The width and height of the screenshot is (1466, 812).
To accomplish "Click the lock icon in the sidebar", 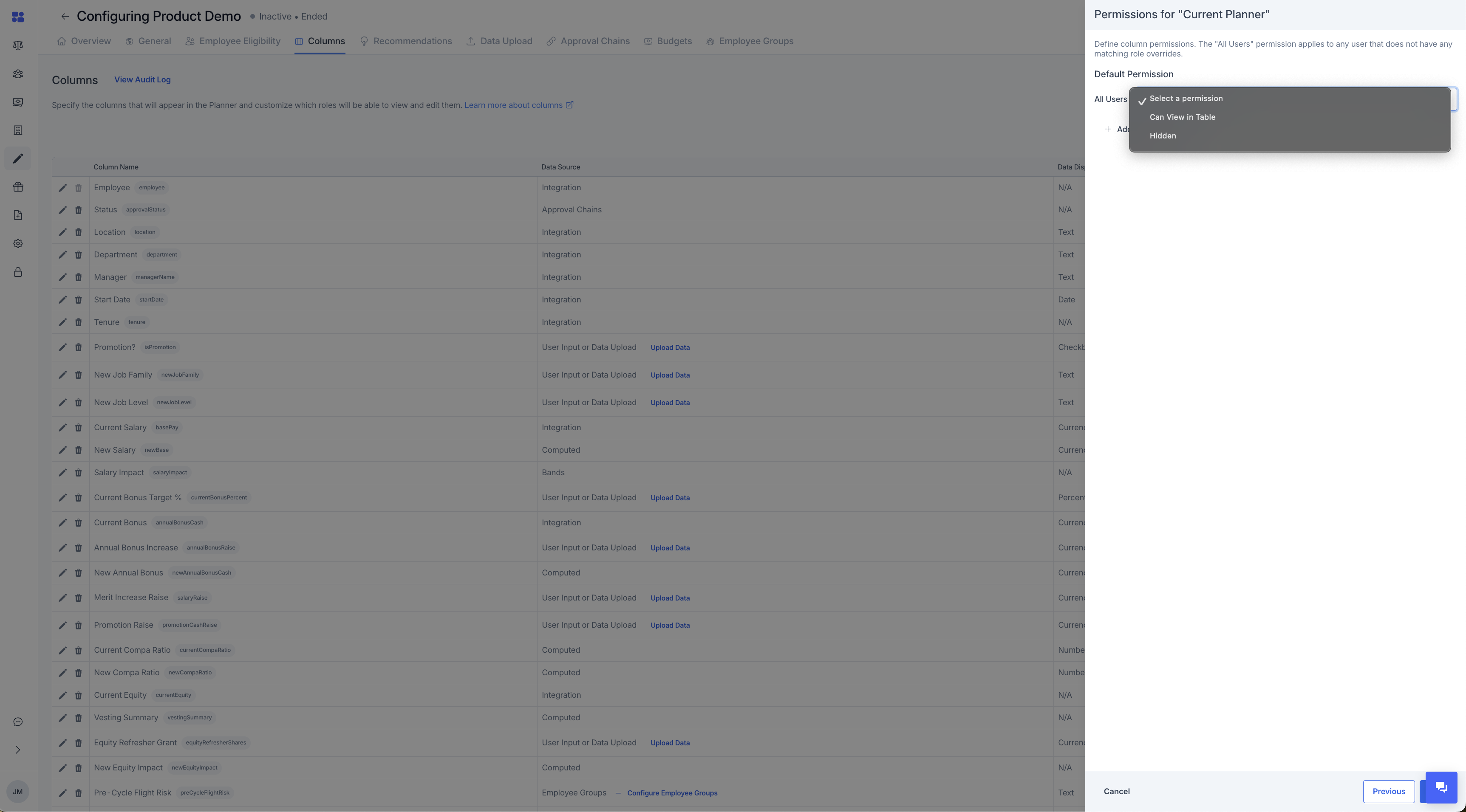I will coord(17,272).
